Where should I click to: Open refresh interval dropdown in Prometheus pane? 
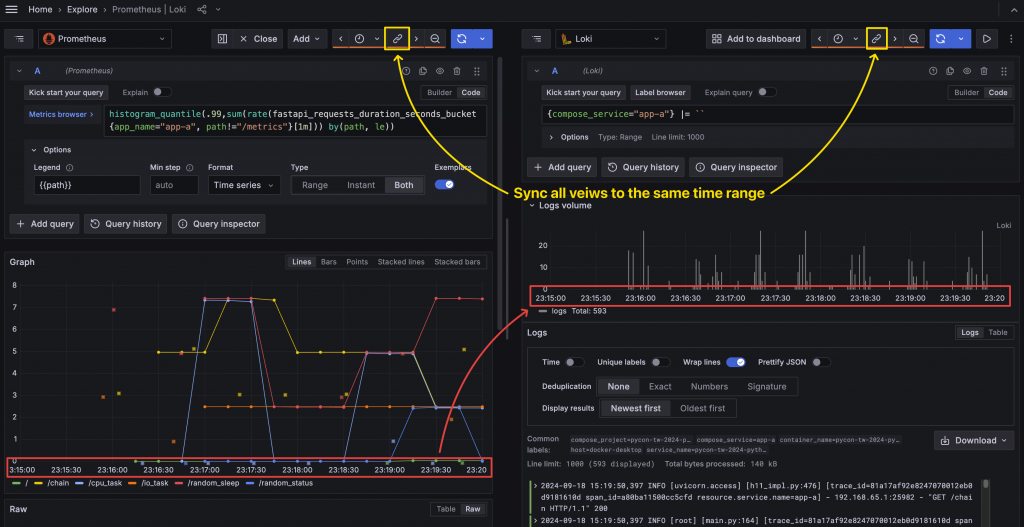[x=483, y=39]
